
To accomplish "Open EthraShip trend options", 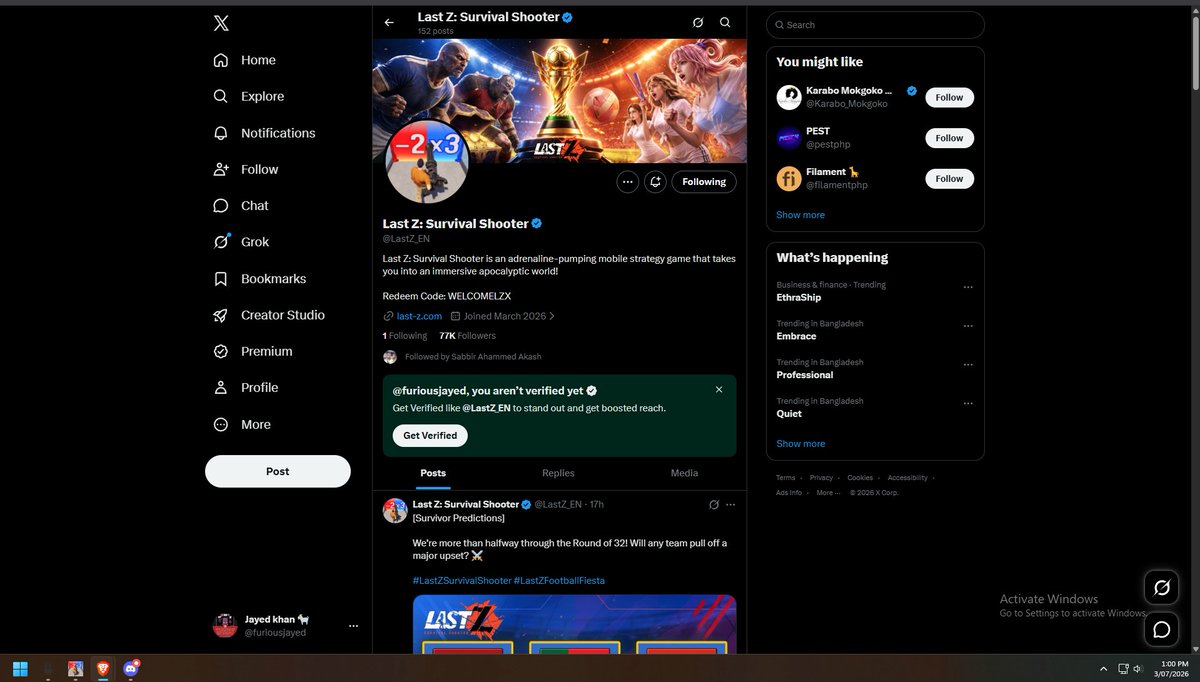I will pos(967,287).
